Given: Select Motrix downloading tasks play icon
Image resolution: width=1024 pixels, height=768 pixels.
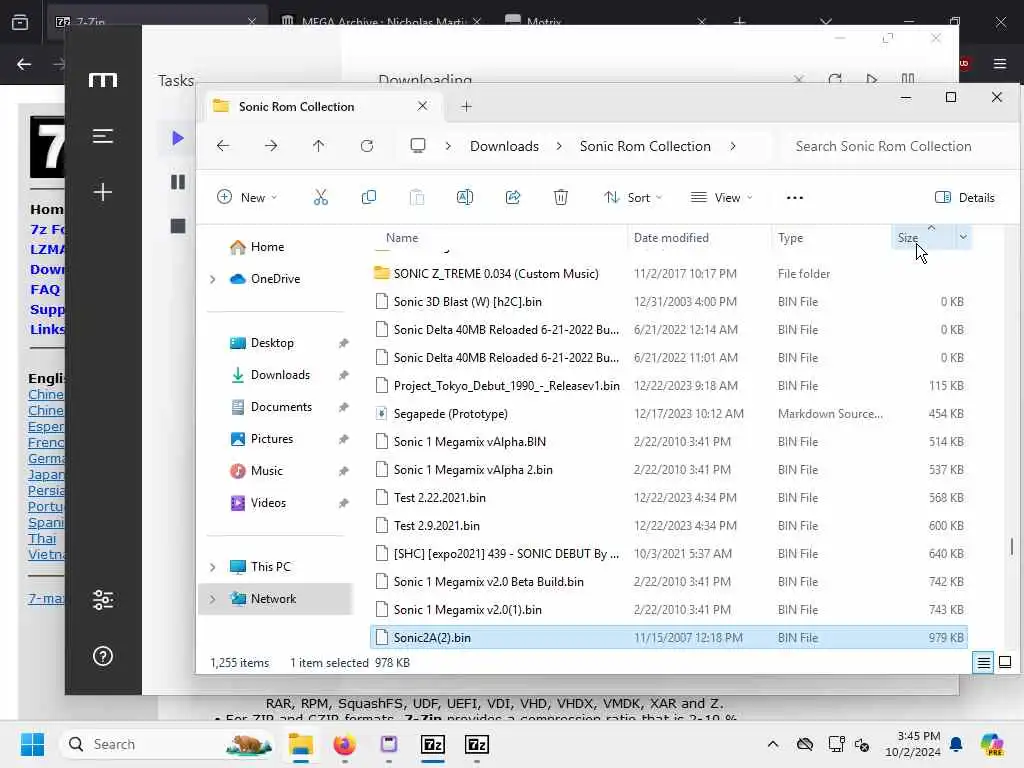Looking at the screenshot, I should click(x=178, y=138).
